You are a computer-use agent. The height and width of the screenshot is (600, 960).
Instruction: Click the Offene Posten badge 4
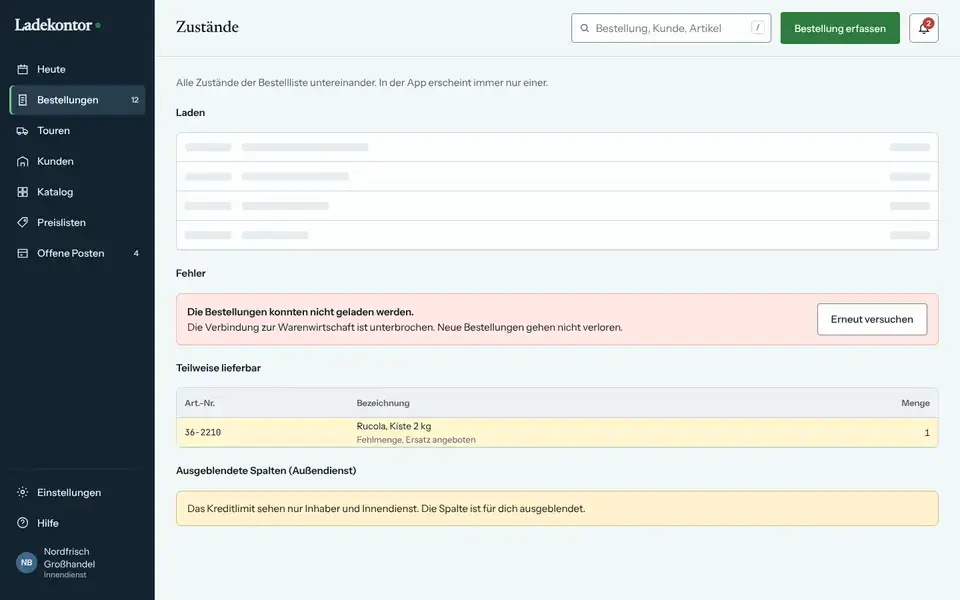(136, 253)
